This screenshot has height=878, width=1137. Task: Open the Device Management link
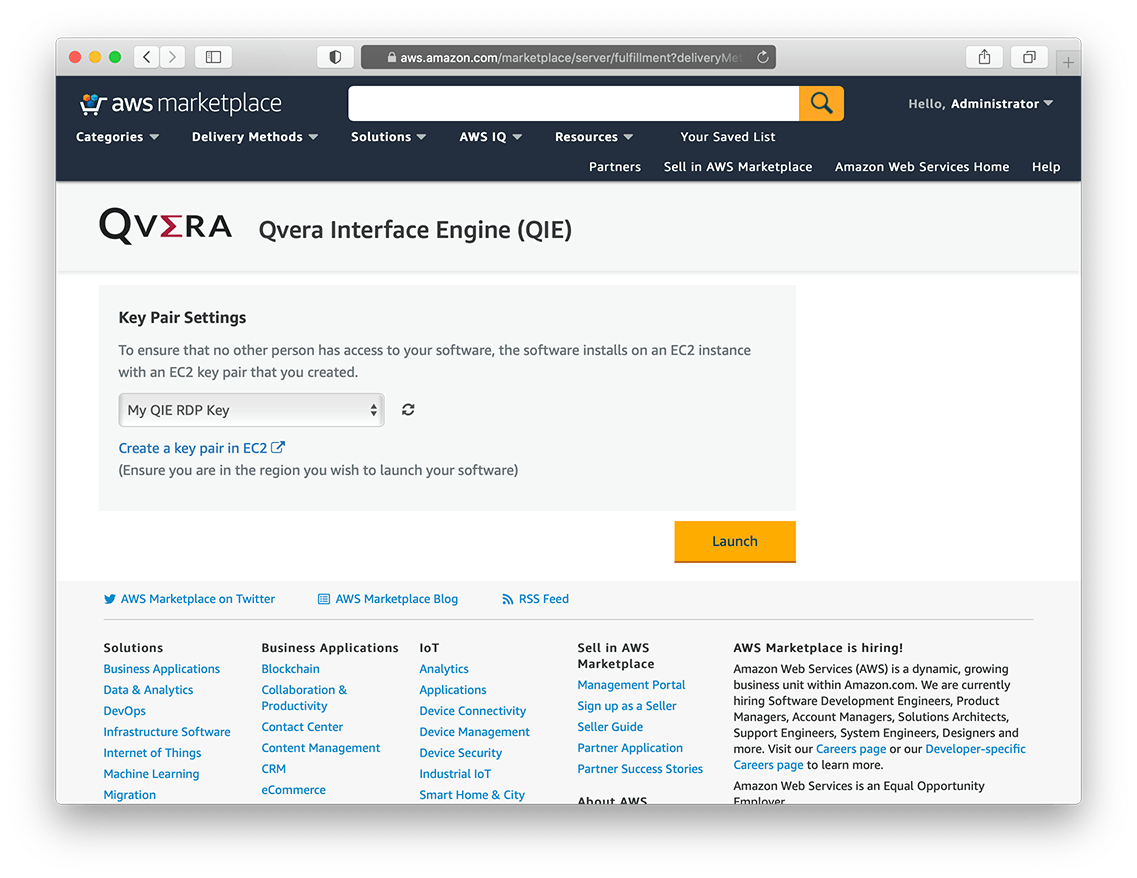tap(474, 732)
